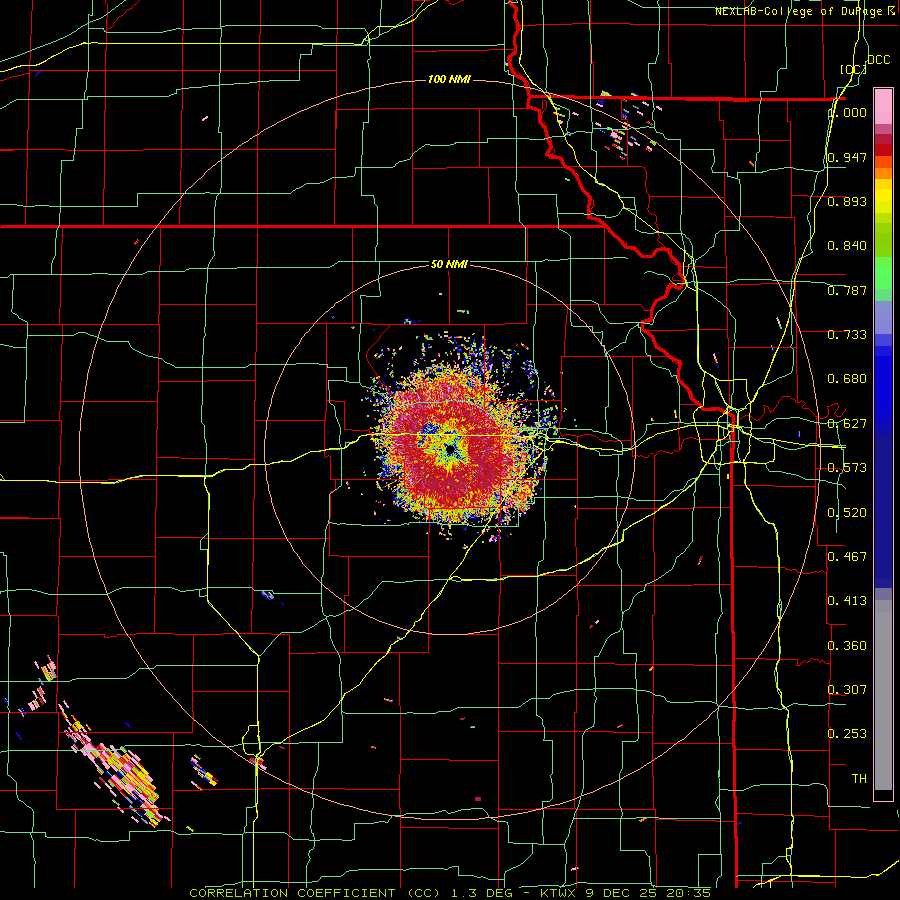Click the 0.787 scale value label

(847, 290)
